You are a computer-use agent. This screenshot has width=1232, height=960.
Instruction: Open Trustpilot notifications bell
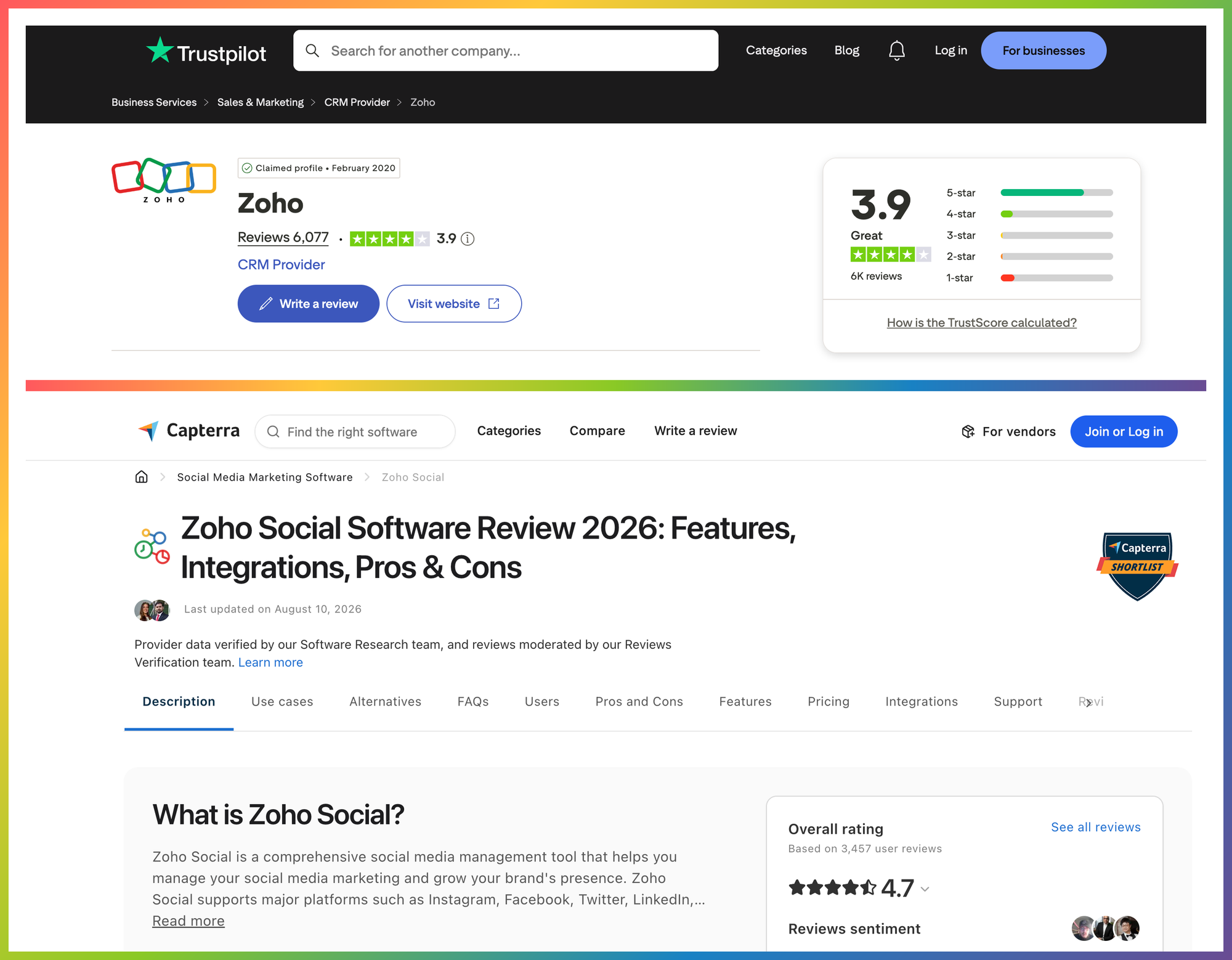pyautogui.click(x=897, y=51)
